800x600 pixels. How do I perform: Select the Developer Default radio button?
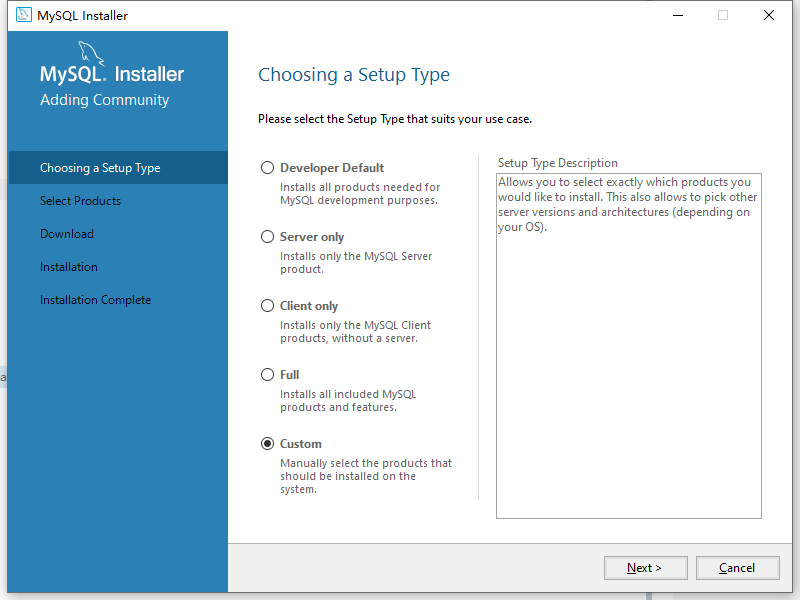(x=267, y=168)
